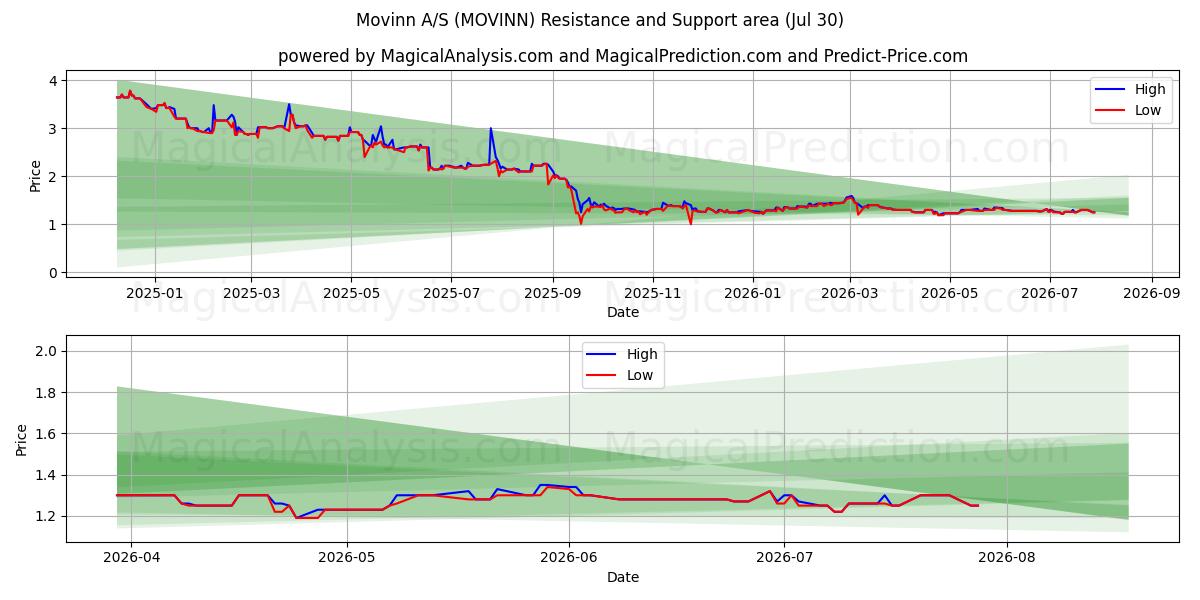Click the '2026-05' label in the top chart
Image resolution: width=1200 pixels, height=600 pixels.
coord(950,295)
